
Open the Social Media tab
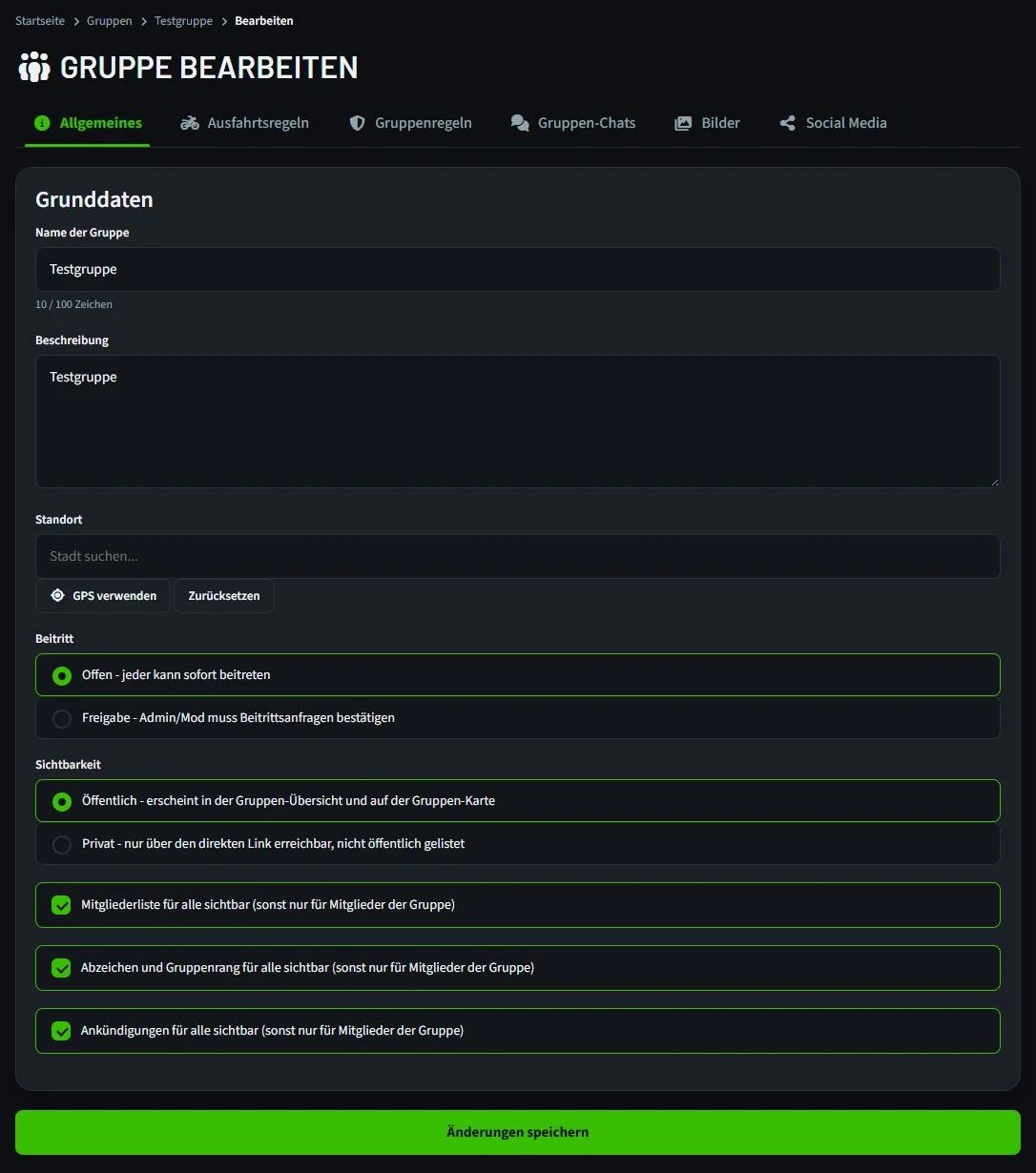point(833,123)
